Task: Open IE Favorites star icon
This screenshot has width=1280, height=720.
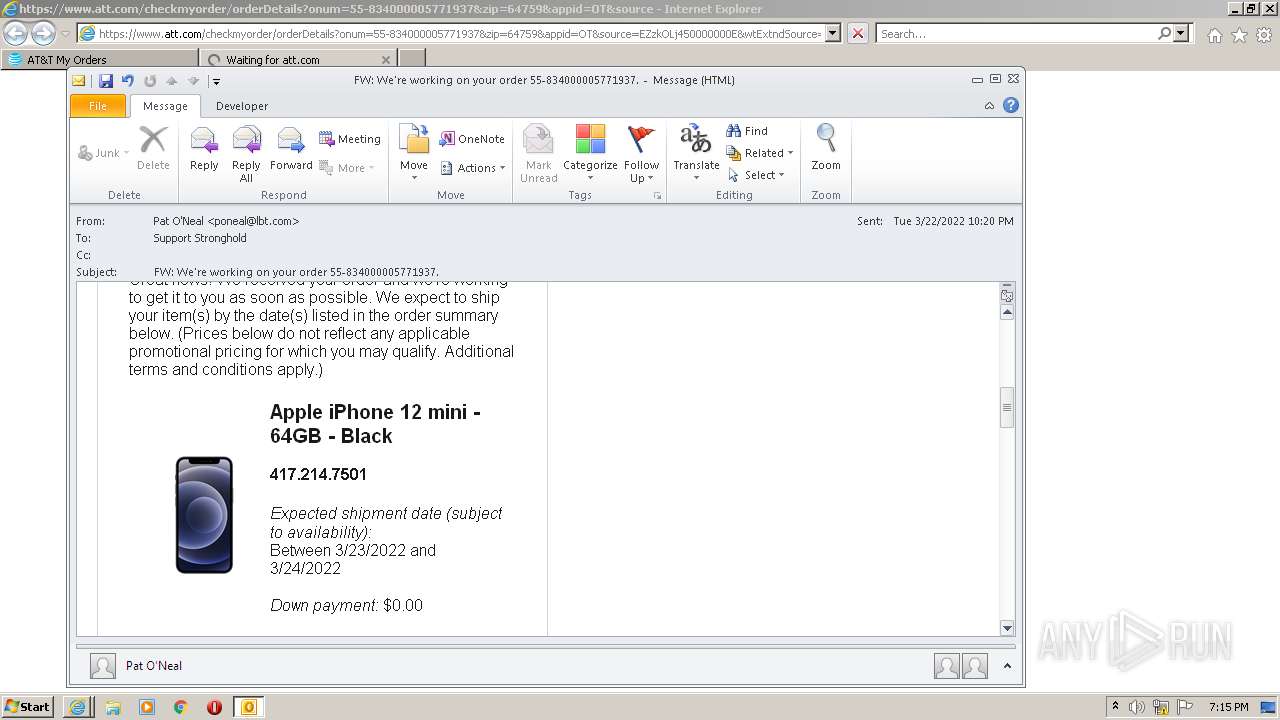Action: [x=1239, y=34]
